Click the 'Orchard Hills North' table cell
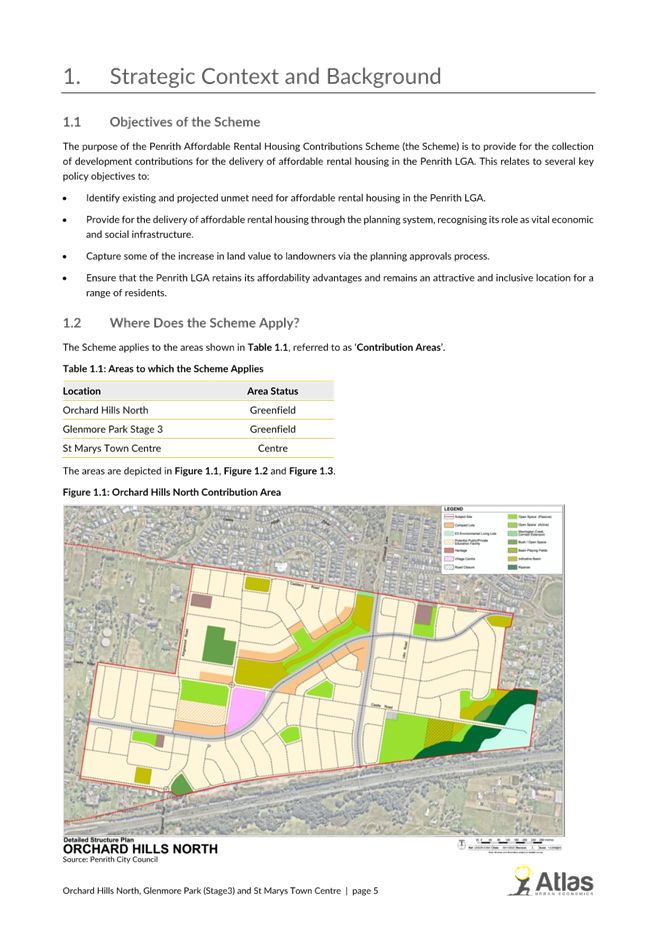This screenshot has width=656, height=928. 105,410
